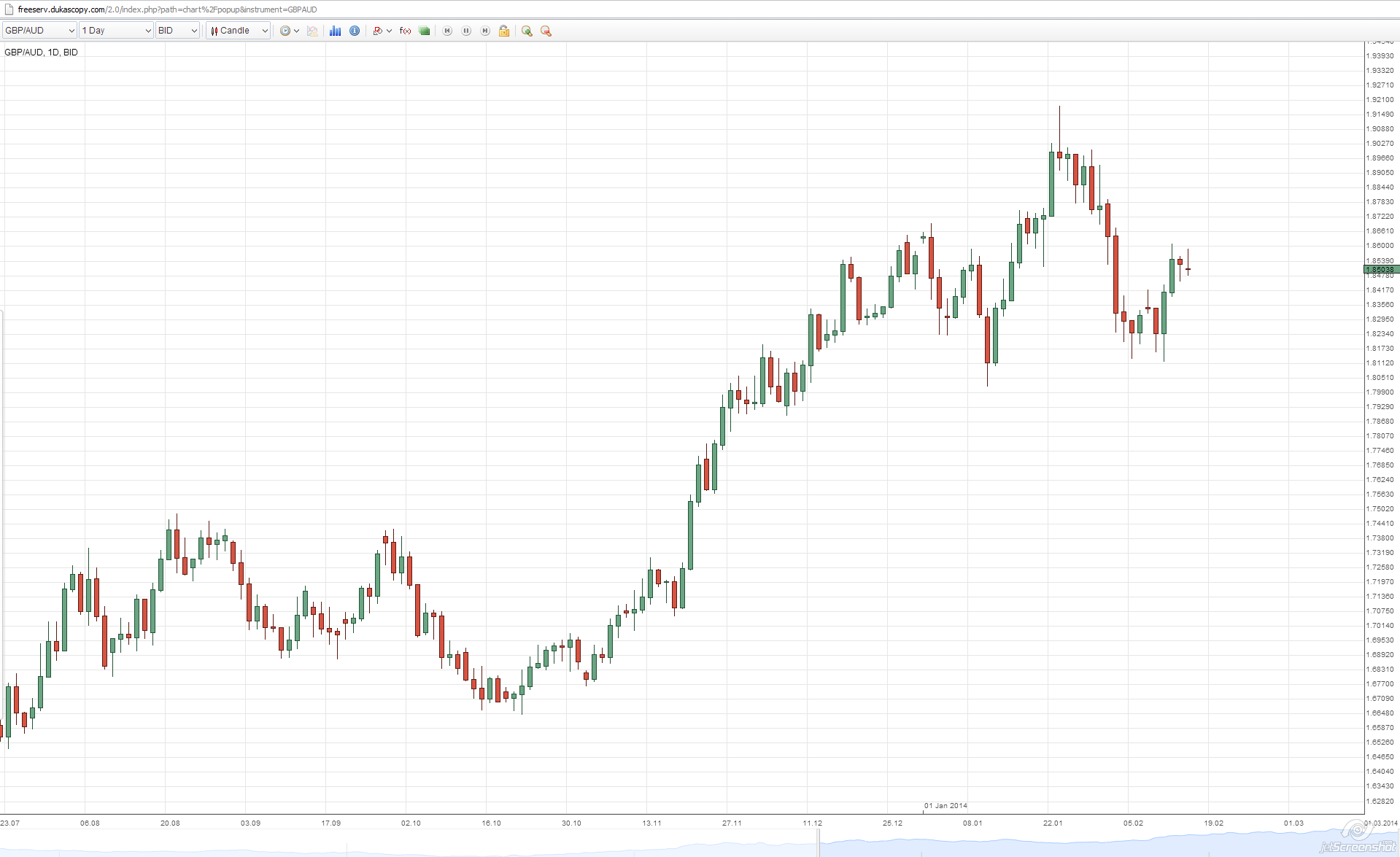Click the chart history disabled icon
Screen dimensions: 1400x857
pyautogui.click(x=313, y=31)
